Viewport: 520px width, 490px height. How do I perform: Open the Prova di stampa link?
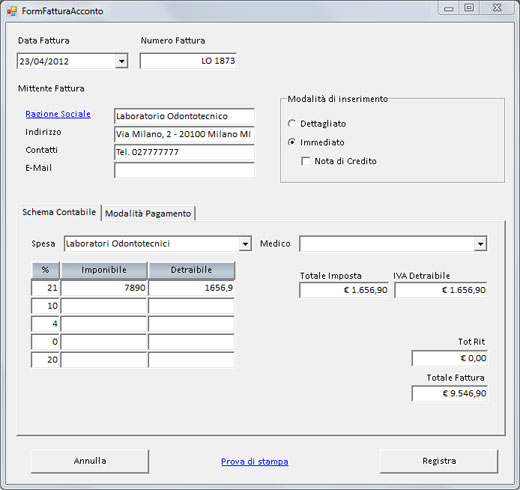(x=255, y=461)
